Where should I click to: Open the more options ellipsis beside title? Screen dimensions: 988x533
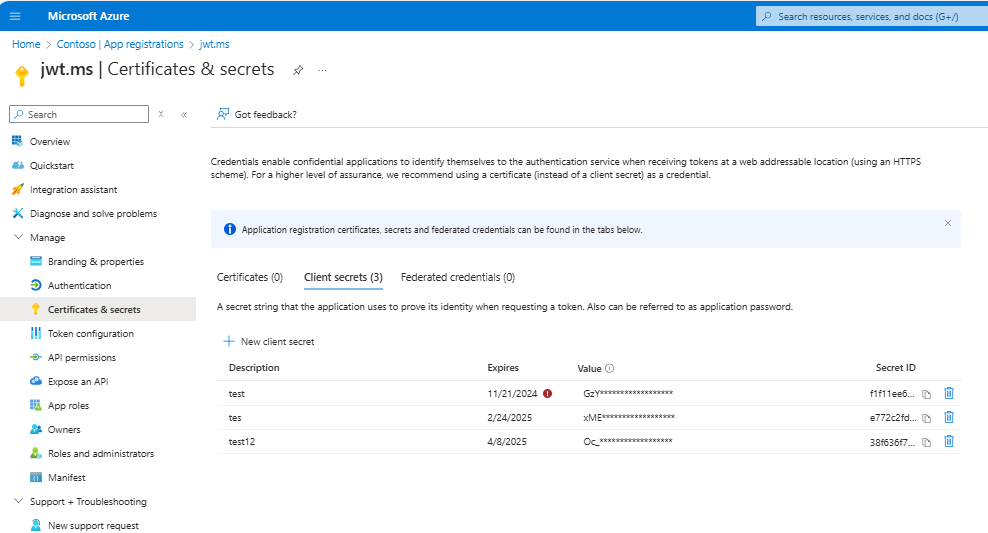[x=323, y=71]
